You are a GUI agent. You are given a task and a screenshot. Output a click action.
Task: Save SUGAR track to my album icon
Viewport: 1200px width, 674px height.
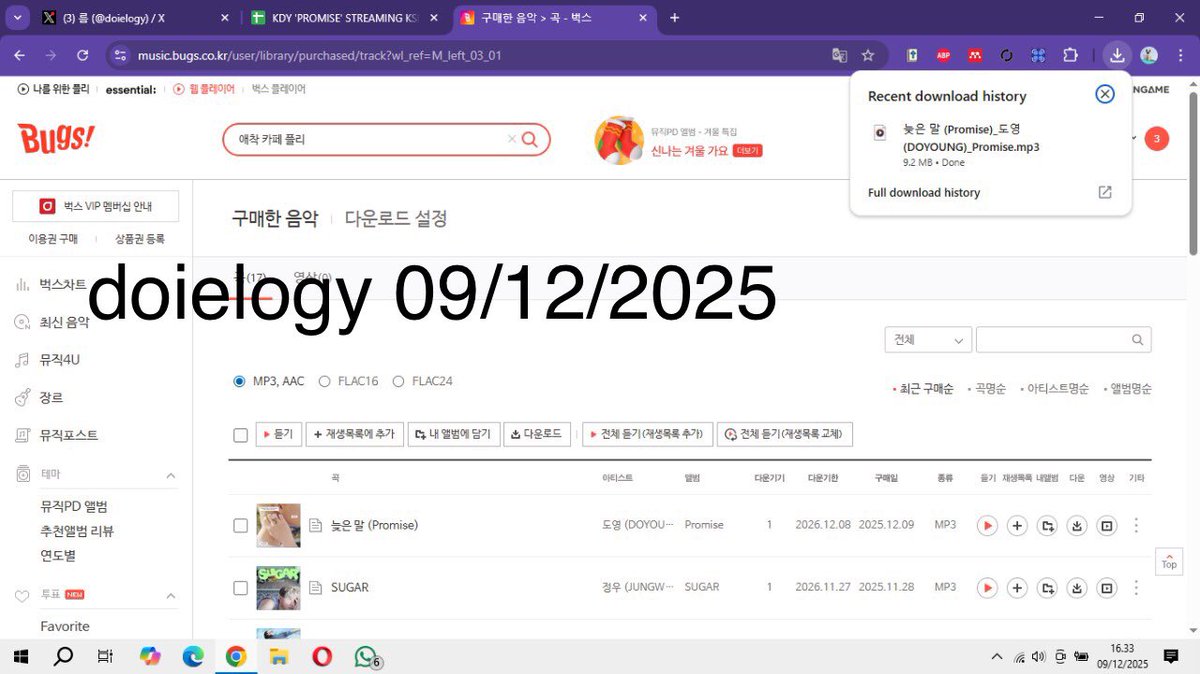(1047, 587)
